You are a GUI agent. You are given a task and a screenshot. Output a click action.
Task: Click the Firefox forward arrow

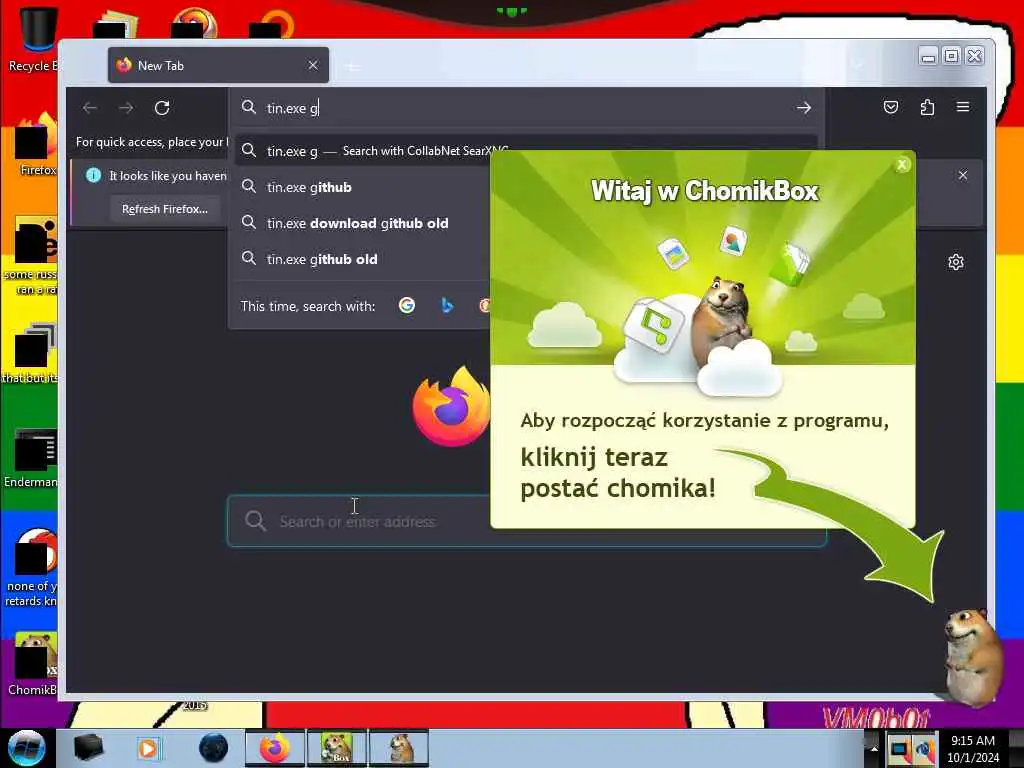pos(126,108)
